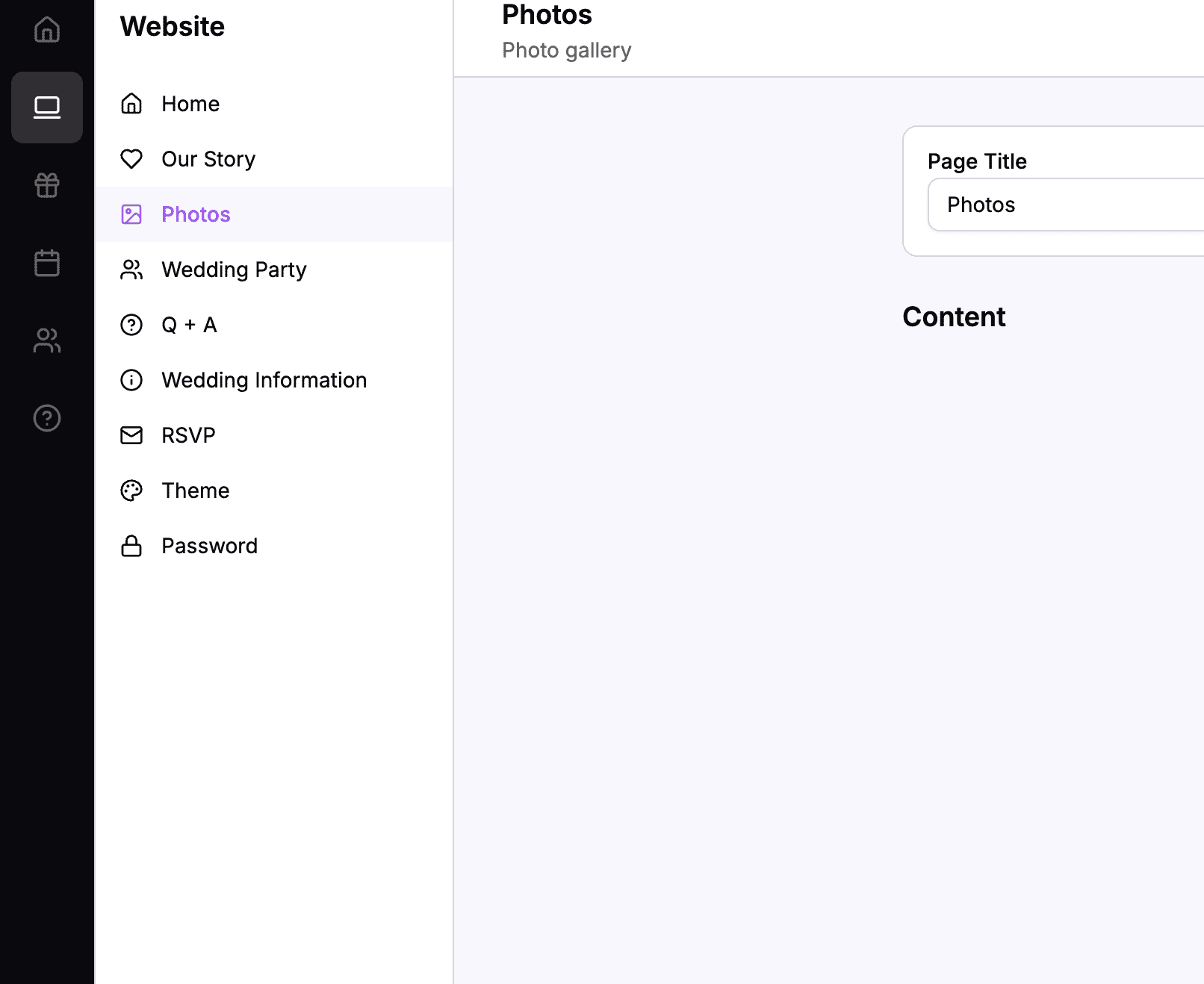The height and width of the screenshot is (984, 1204).
Task: Open the Home icon in the dark sidebar
Action: 46,31
